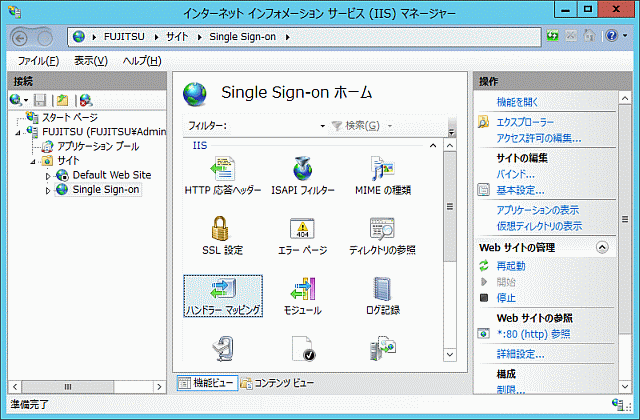Image resolution: width=640 pixels, height=420 pixels.
Task: Click the 再起動 restart link
Action: point(512,266)
